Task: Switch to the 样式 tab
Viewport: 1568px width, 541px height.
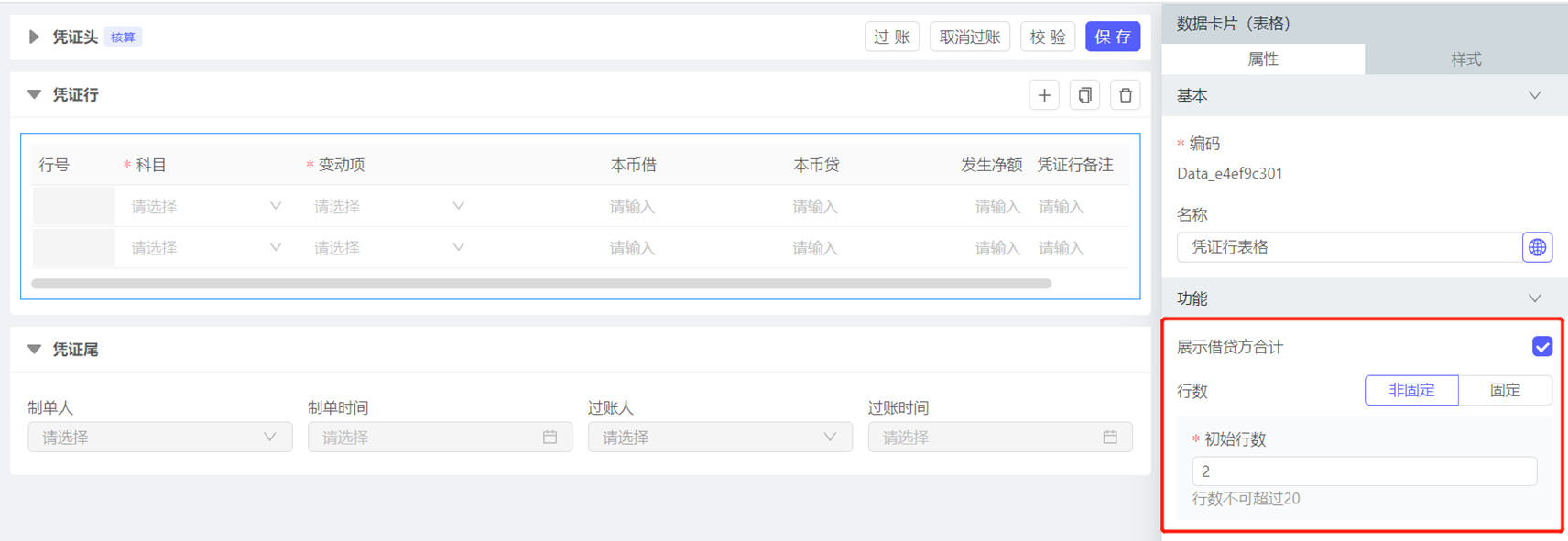Action: [x=1465, y=60]
